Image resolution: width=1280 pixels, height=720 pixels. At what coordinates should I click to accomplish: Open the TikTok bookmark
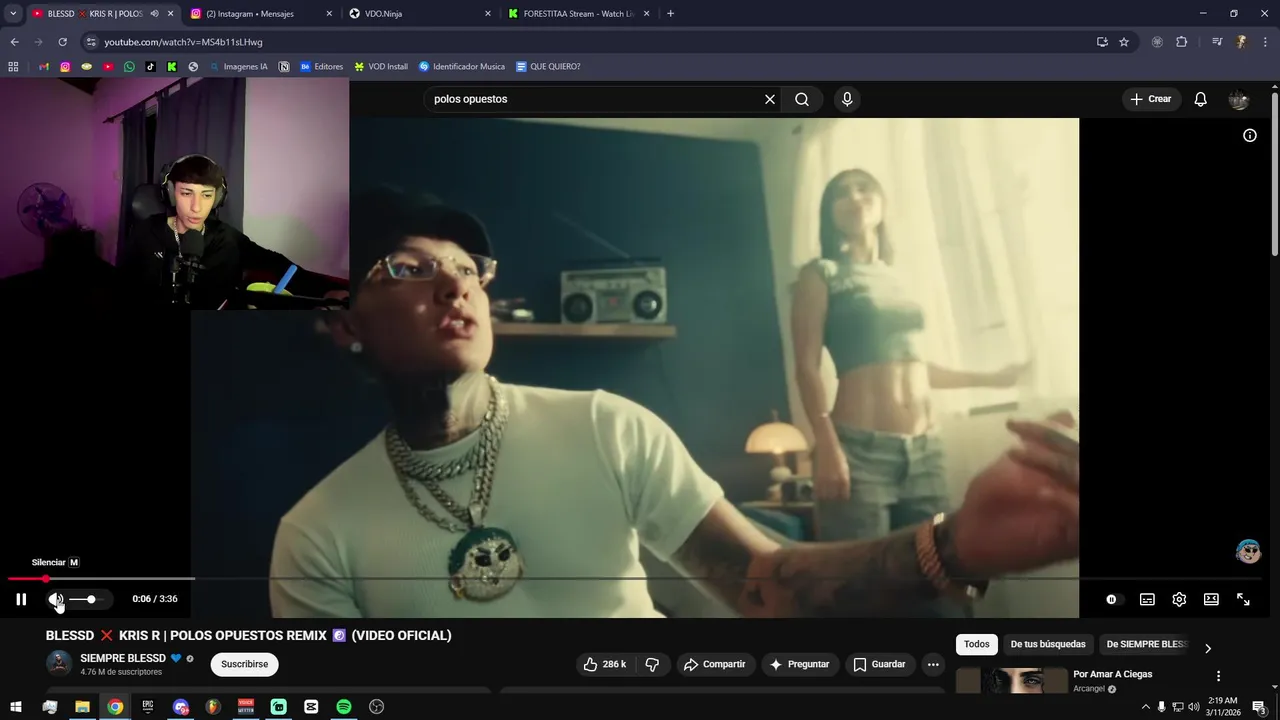point(150,67)
